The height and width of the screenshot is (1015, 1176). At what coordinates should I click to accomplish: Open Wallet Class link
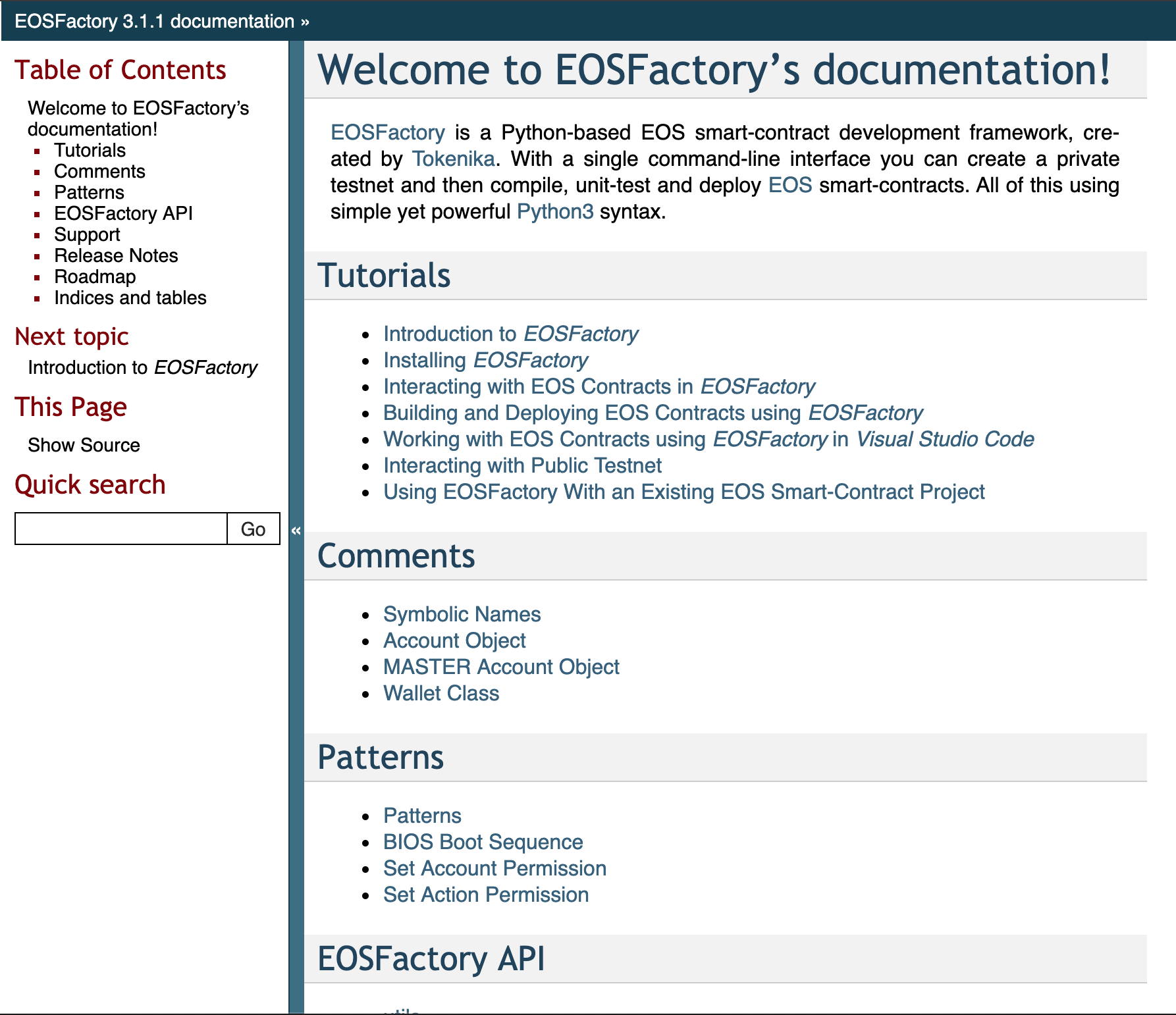click(441, 693)
